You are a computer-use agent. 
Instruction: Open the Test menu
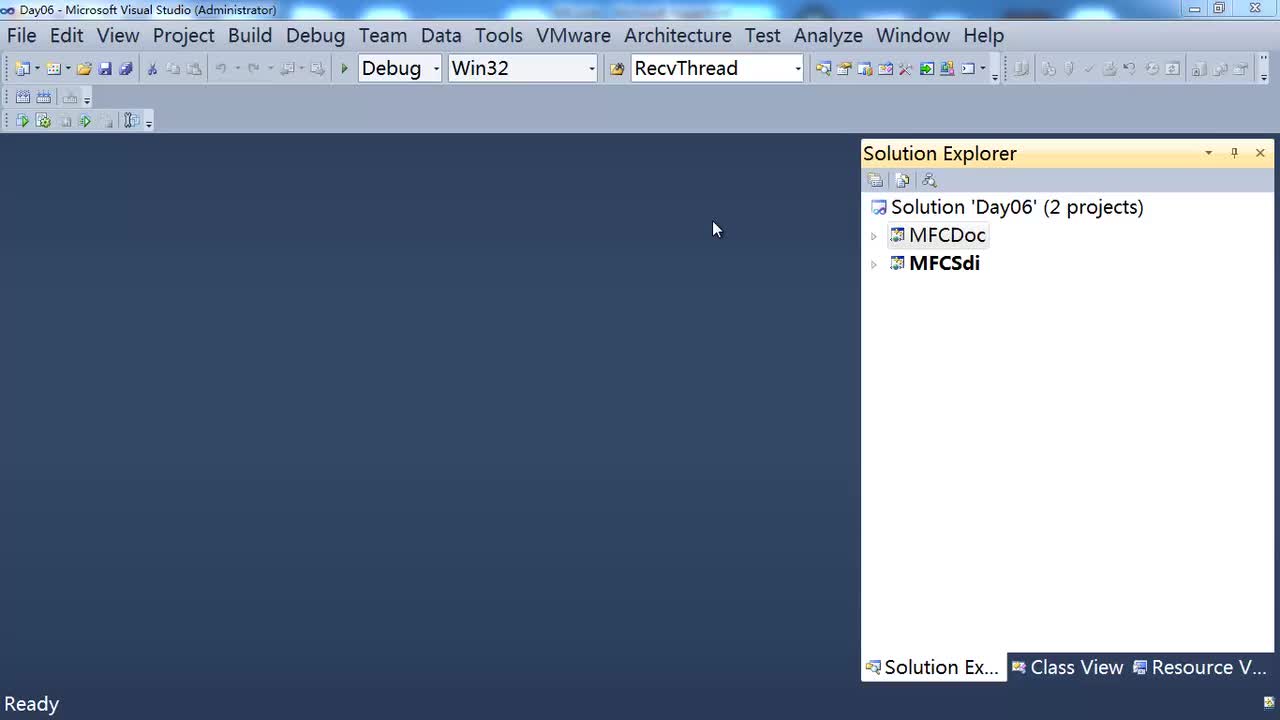pyautogui.click(x=762, y=35)
